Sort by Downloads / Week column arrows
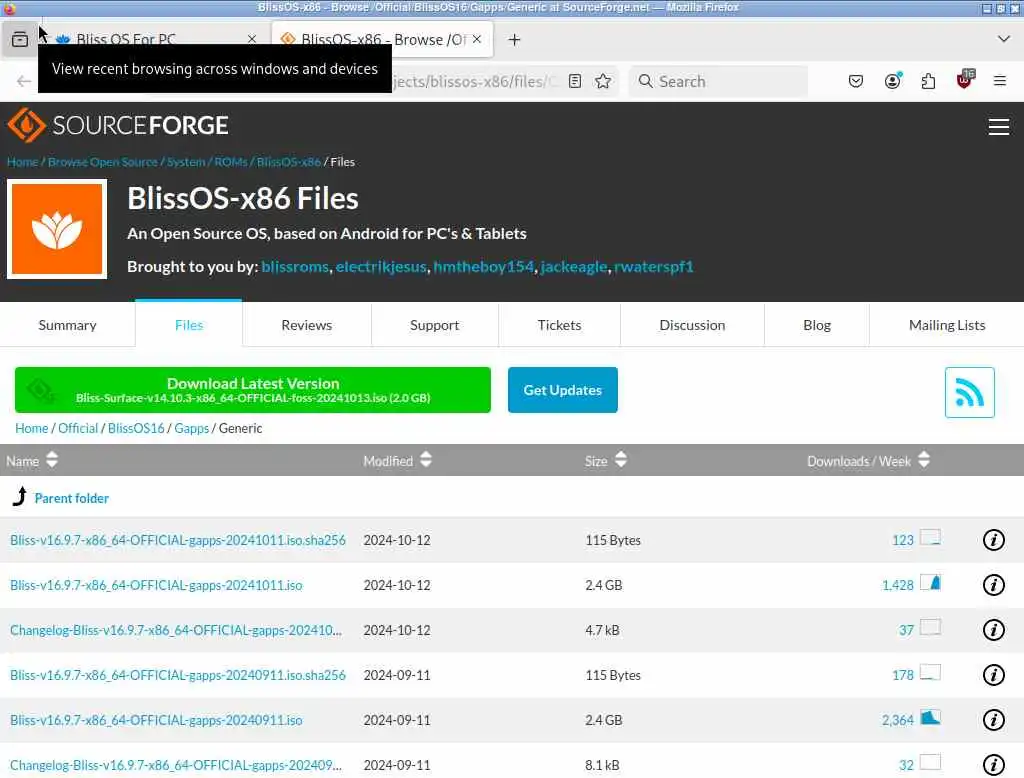 point(923,459)
